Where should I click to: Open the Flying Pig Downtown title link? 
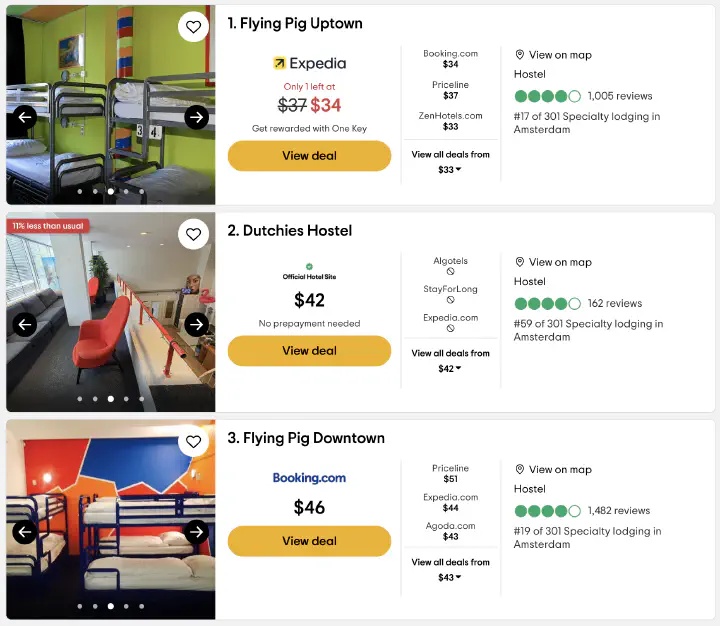point(306,438)
